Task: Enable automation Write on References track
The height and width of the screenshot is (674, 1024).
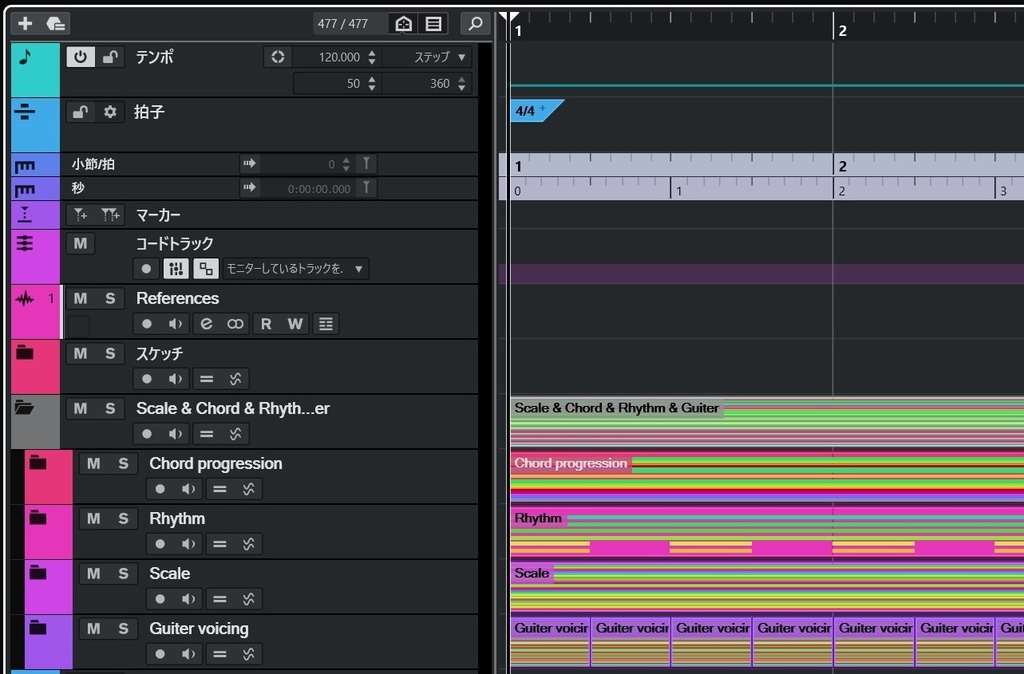Action: click(294, 323)
